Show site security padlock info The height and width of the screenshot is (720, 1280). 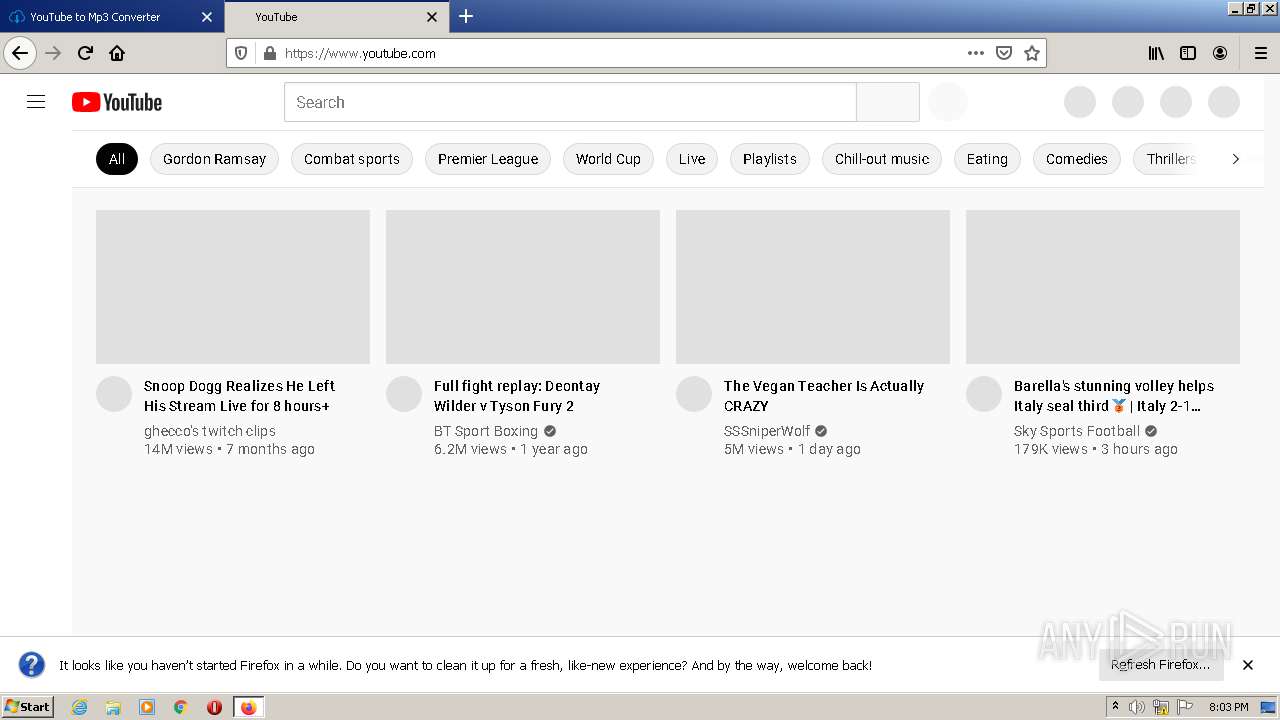(269, 53)
